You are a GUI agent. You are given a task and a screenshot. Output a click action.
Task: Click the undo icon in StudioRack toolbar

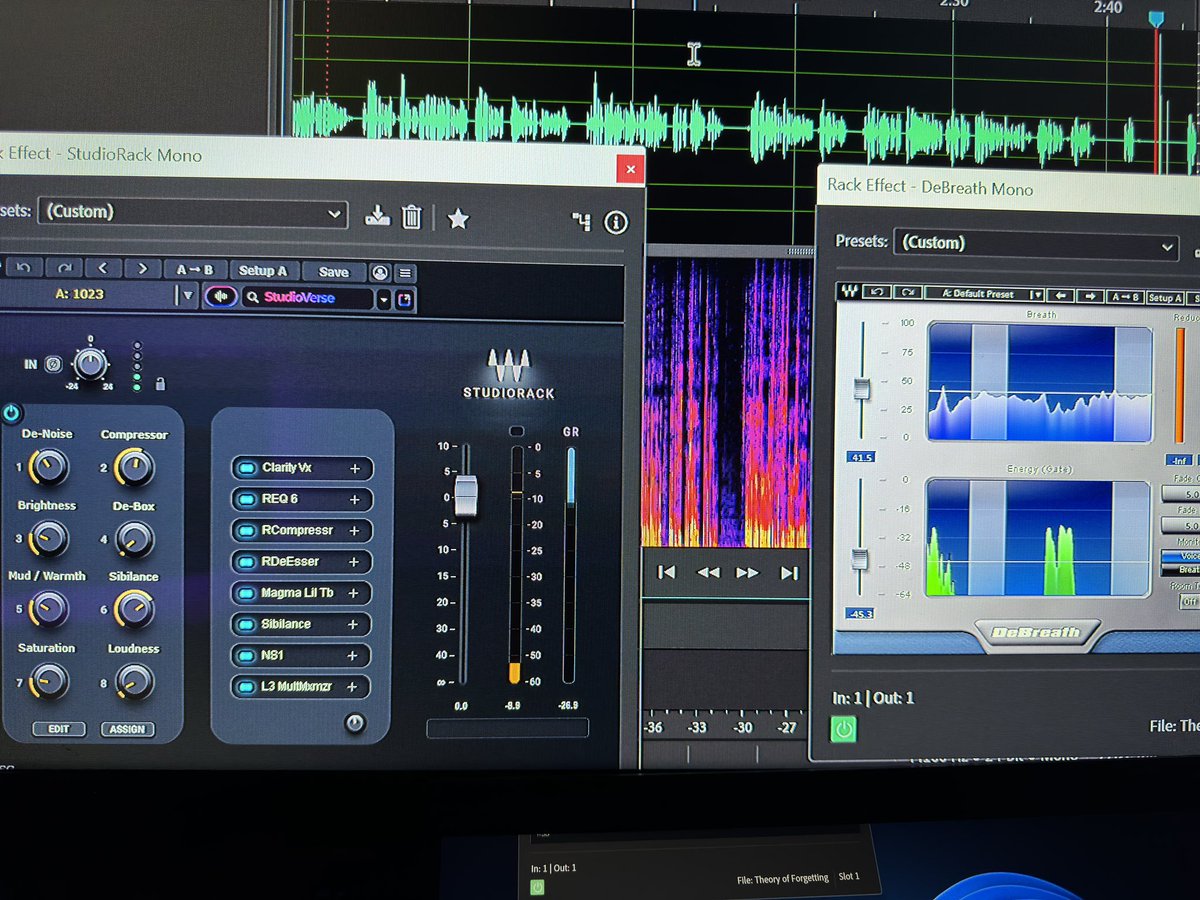(23, 270)
